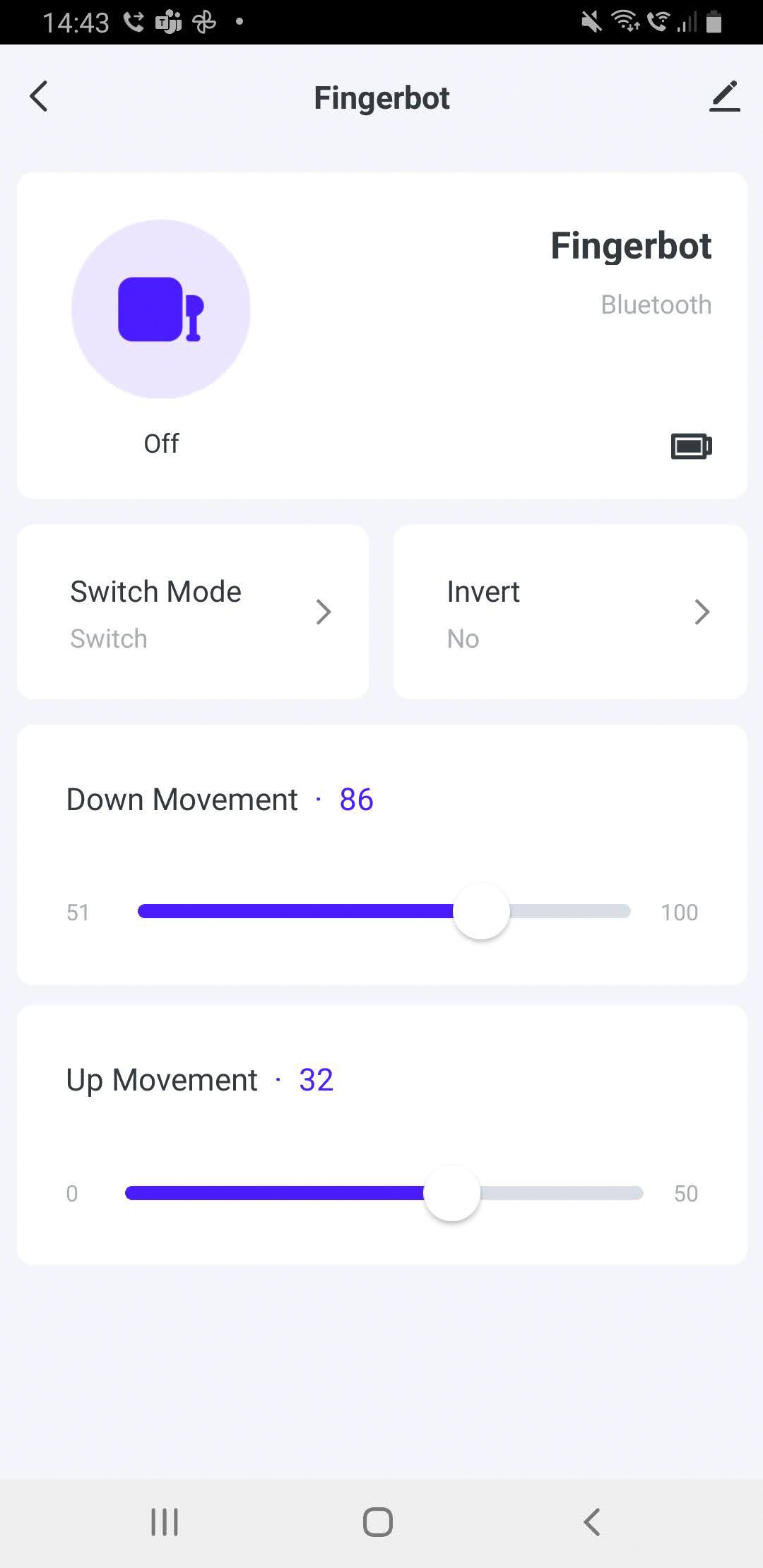Open the edit pencil icon
This screenshot has width=763, height=1568.
pyautogui.click(x=724, y=97)
